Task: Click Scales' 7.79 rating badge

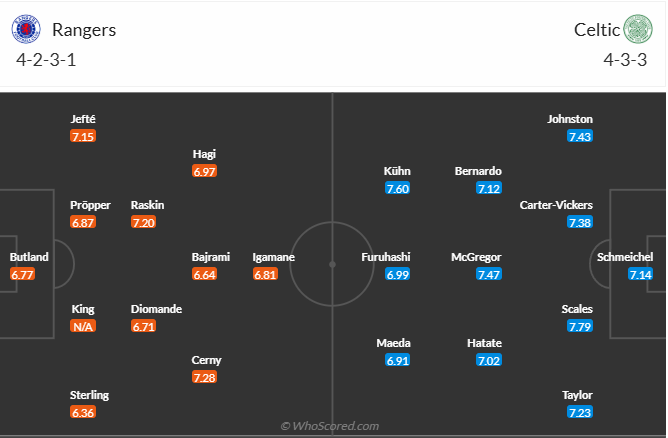Action: coord(580,326)
